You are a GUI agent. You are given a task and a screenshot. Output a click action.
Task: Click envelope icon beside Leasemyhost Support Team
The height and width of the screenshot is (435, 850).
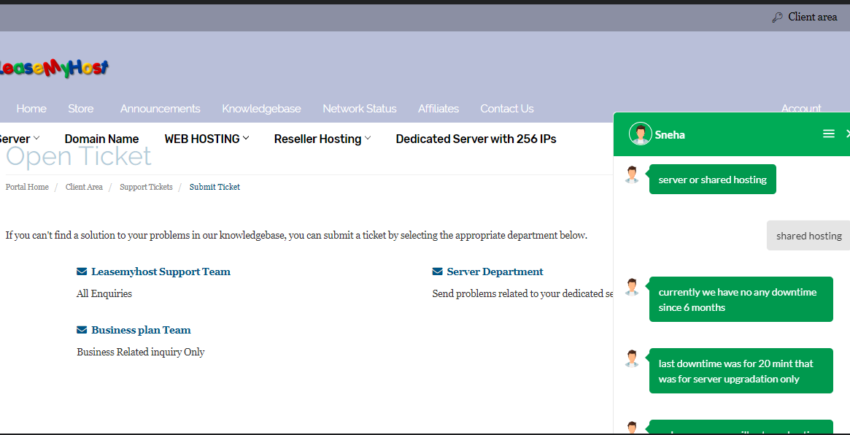82,271
